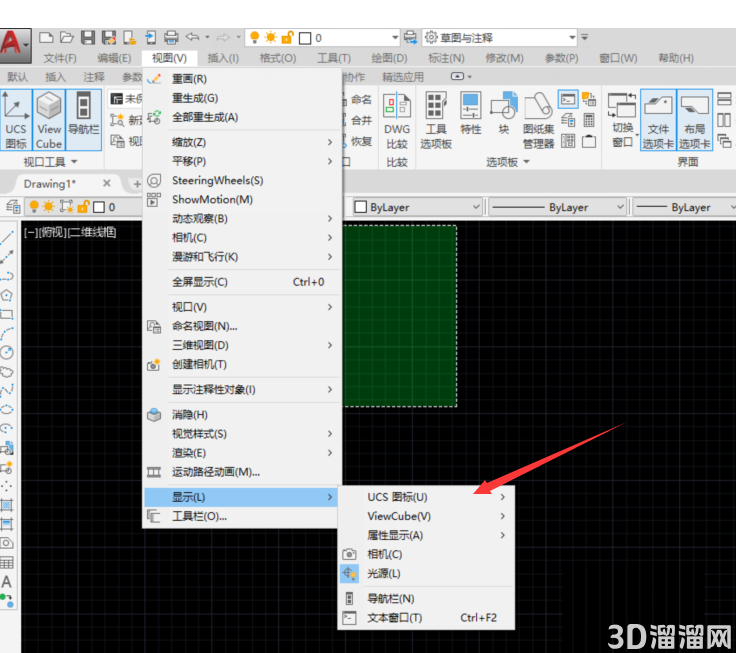Expand the 选项板 panel arrow
This screenshot has width=736, height=653.
(526, 161)
